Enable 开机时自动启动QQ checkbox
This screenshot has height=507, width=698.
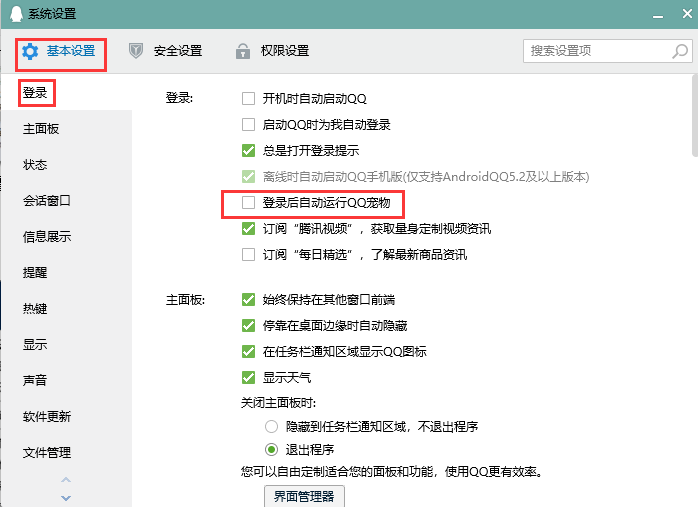(x=248, y=98)
